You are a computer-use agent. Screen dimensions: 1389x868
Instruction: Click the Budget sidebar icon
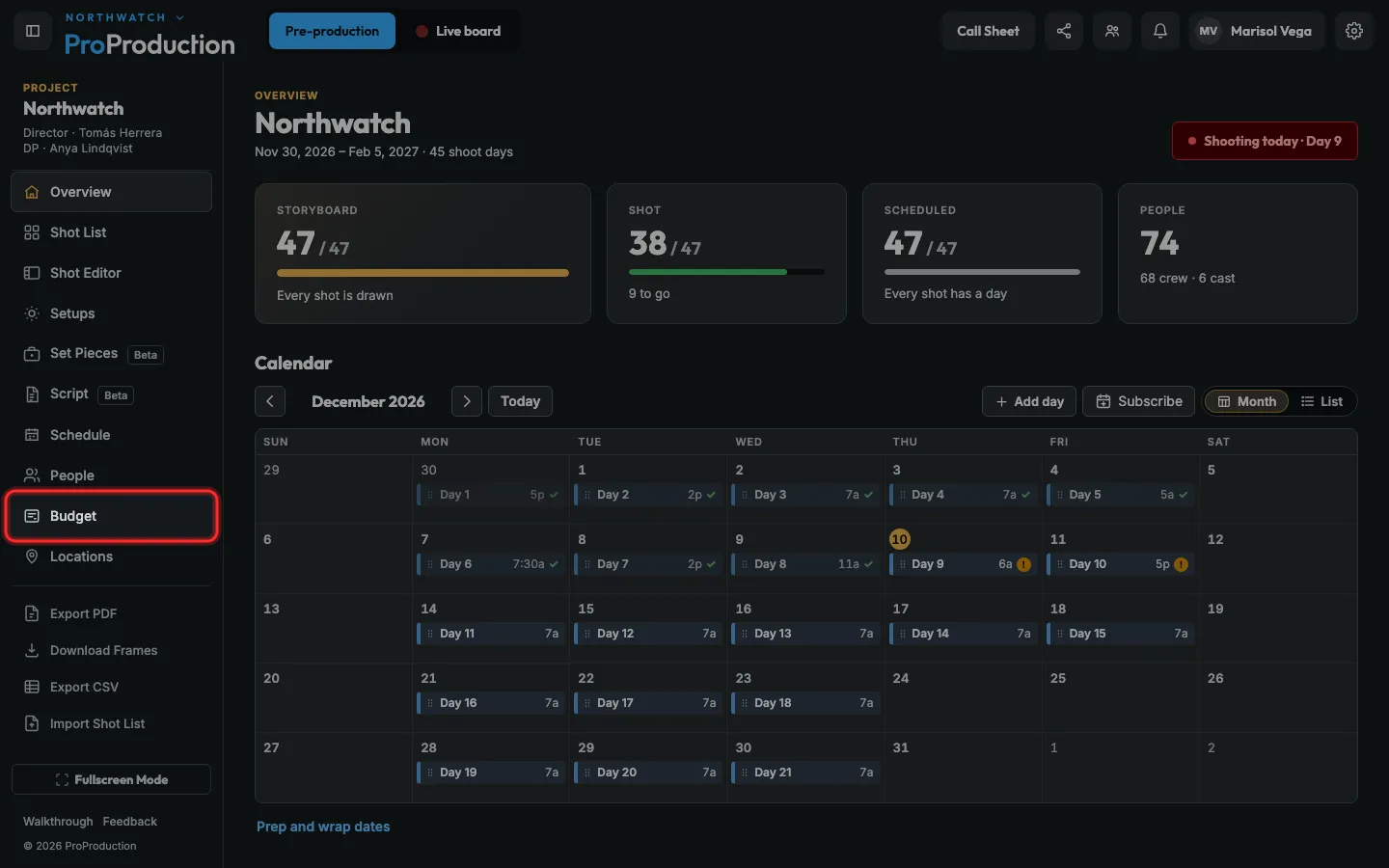32,516
